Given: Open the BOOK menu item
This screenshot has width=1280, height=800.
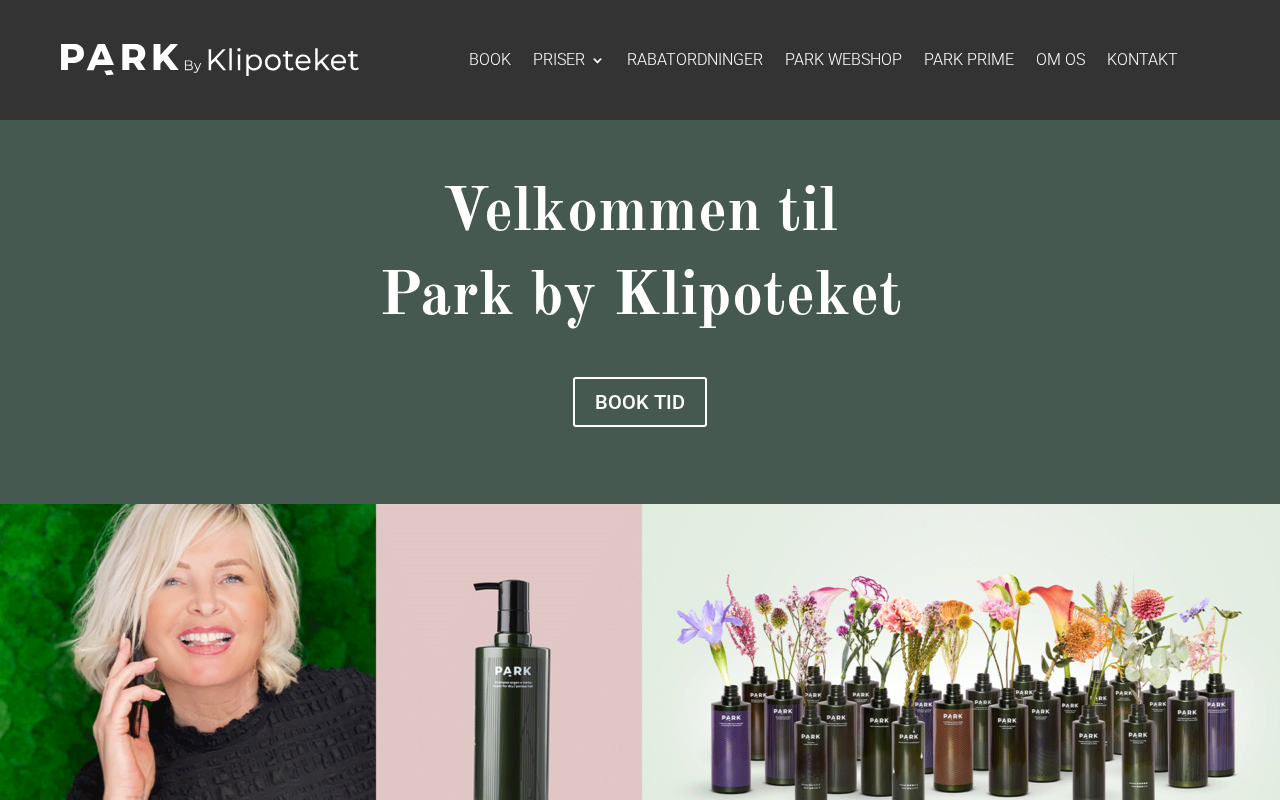Looking at the screenshot, I should 490,60.
